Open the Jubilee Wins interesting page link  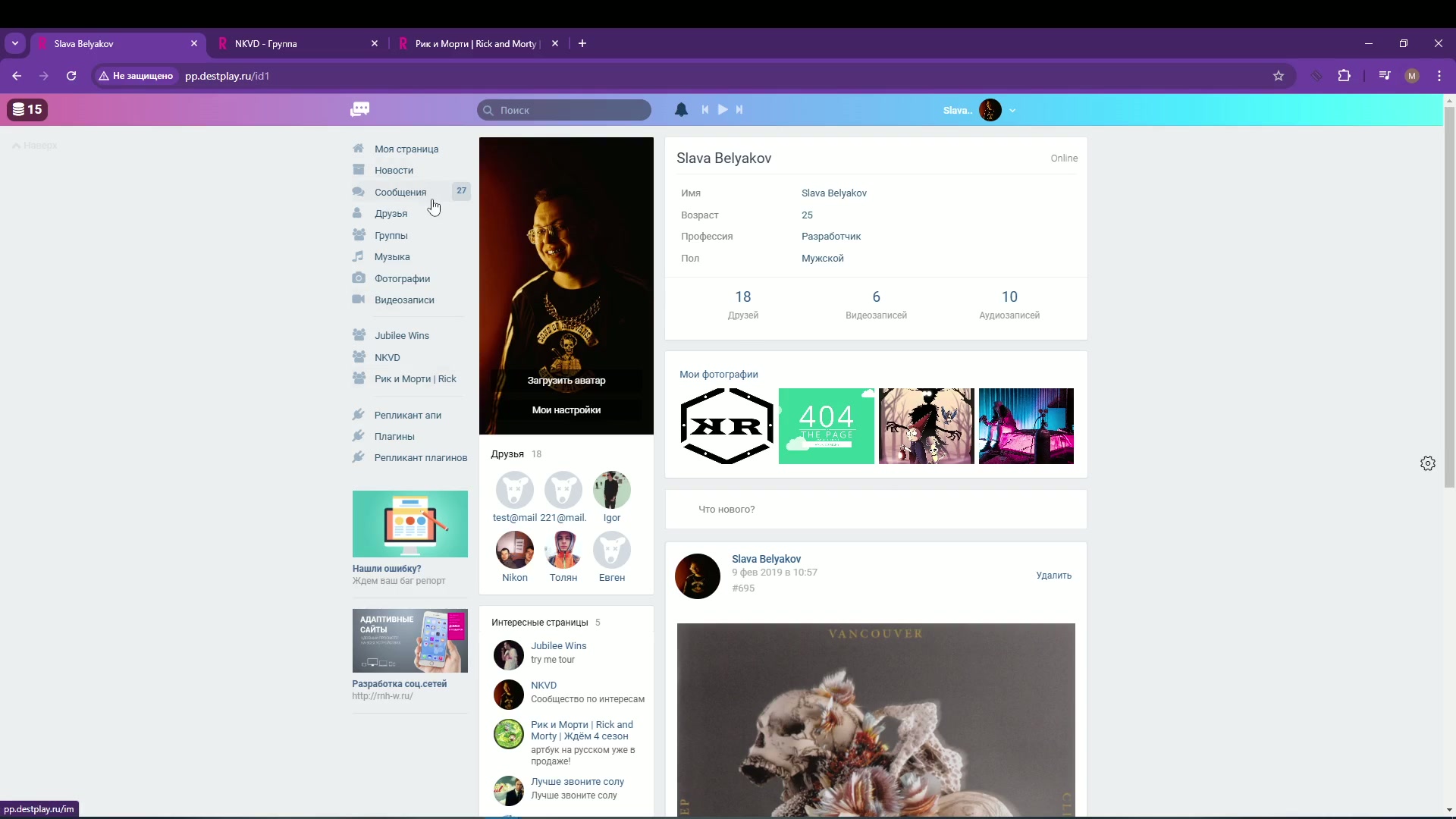(x=558, y=646)
